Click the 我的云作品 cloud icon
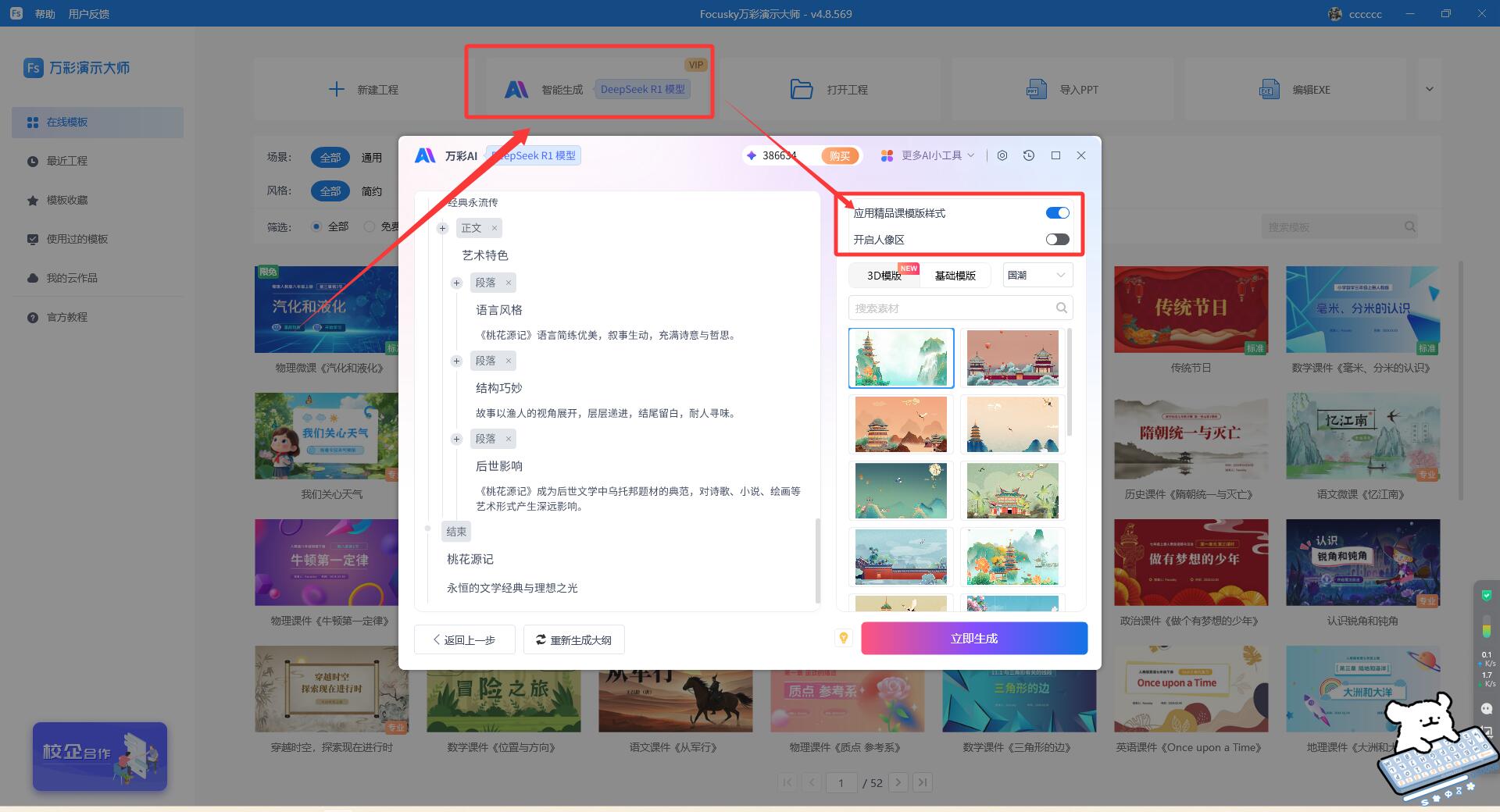The height and width of the screenshot is (812, 1500). (33, 278)
